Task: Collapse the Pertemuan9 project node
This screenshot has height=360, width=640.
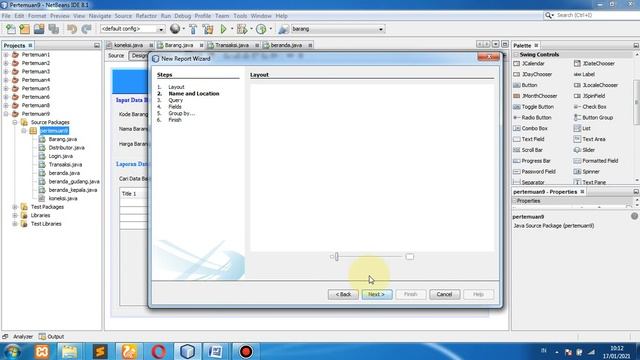Action: 6,114
